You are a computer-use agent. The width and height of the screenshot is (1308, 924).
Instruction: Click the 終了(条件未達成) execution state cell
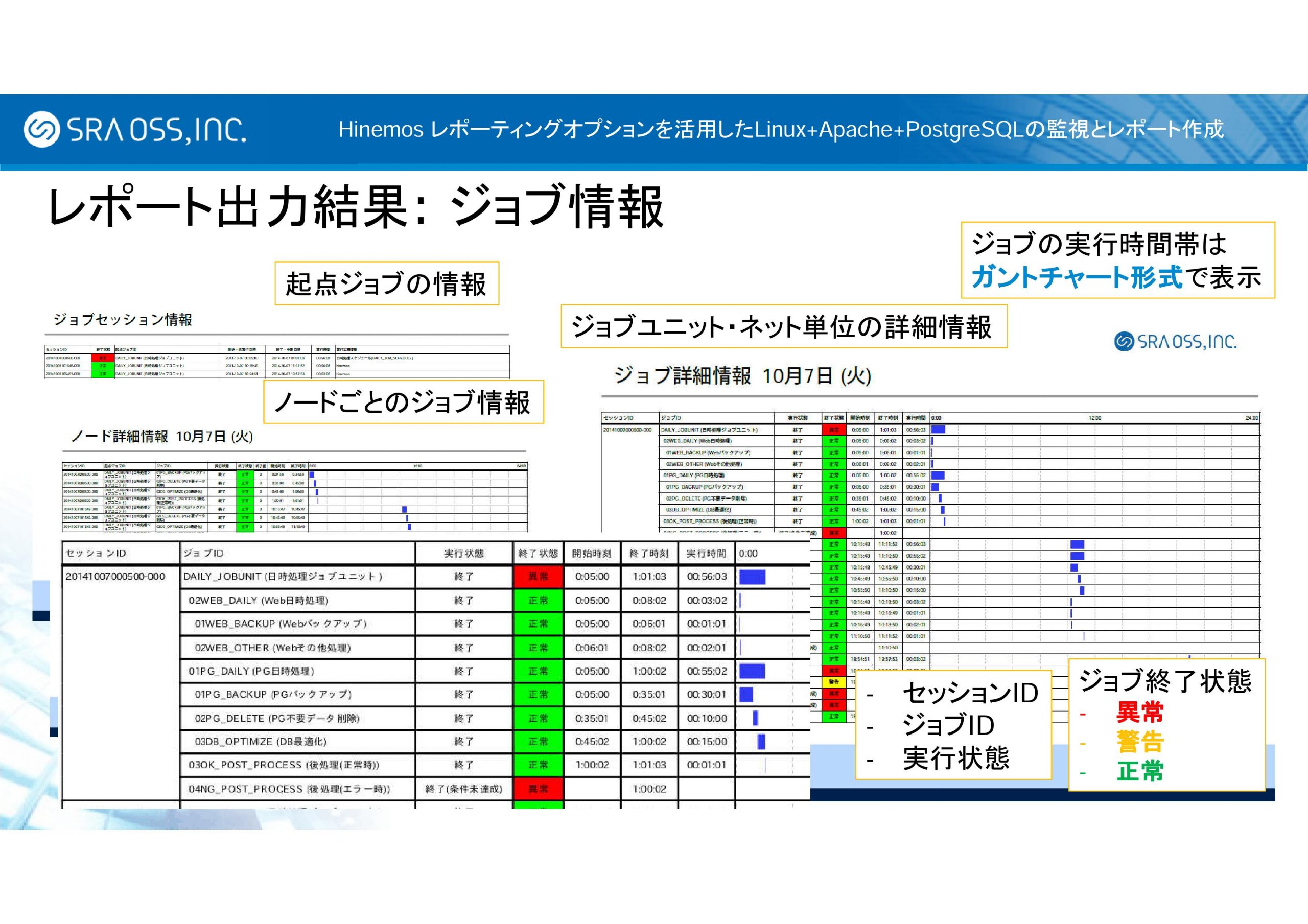[x=464, y=789]
